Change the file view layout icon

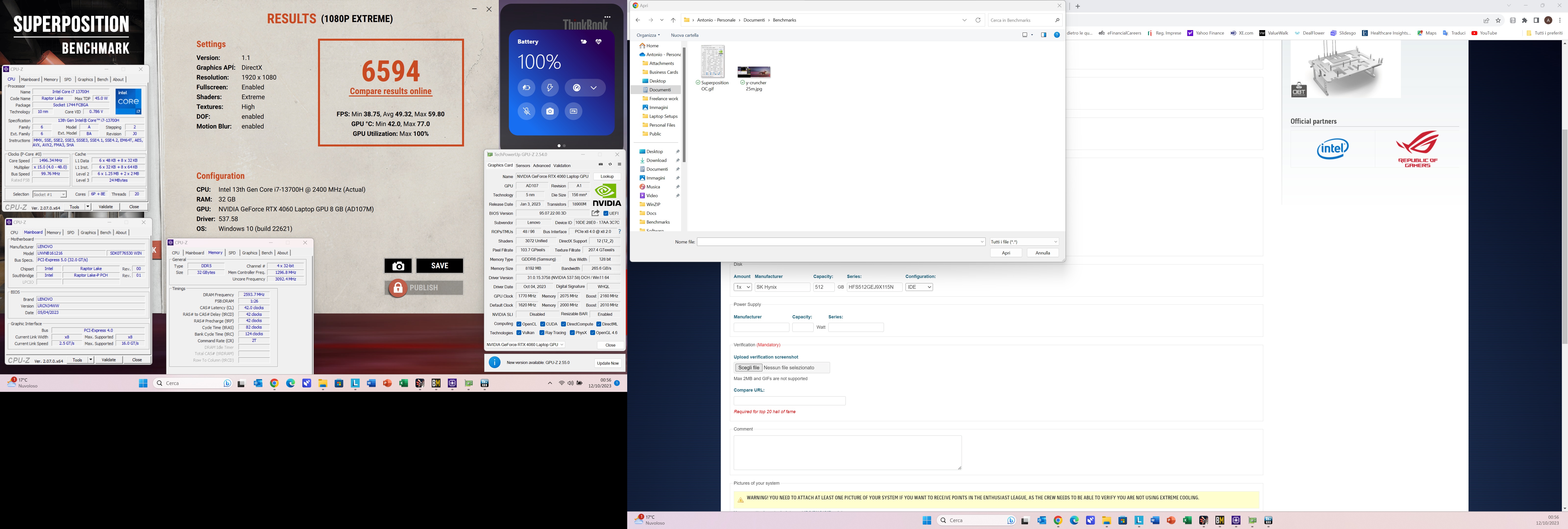click(x=1025, y=35)
